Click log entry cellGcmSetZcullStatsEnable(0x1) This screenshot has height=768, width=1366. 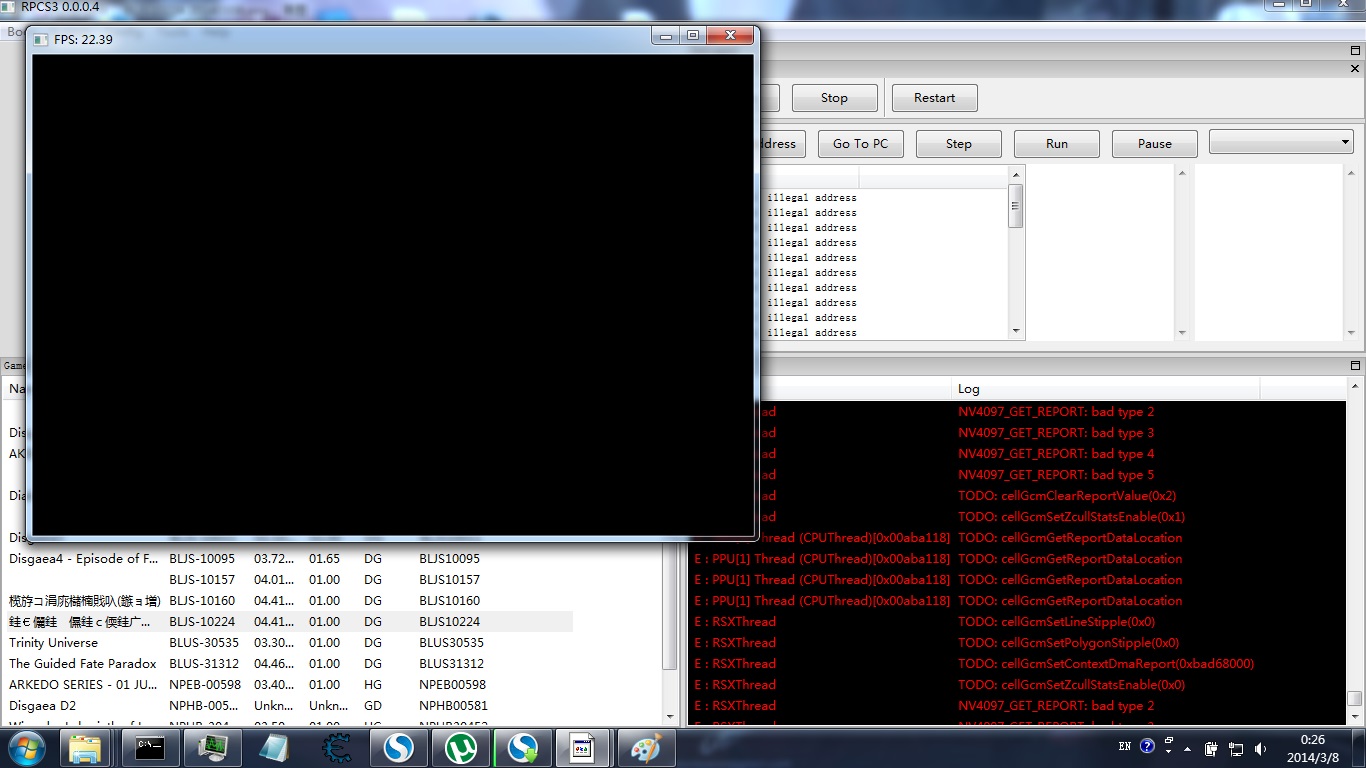(x=1071, y=517)
